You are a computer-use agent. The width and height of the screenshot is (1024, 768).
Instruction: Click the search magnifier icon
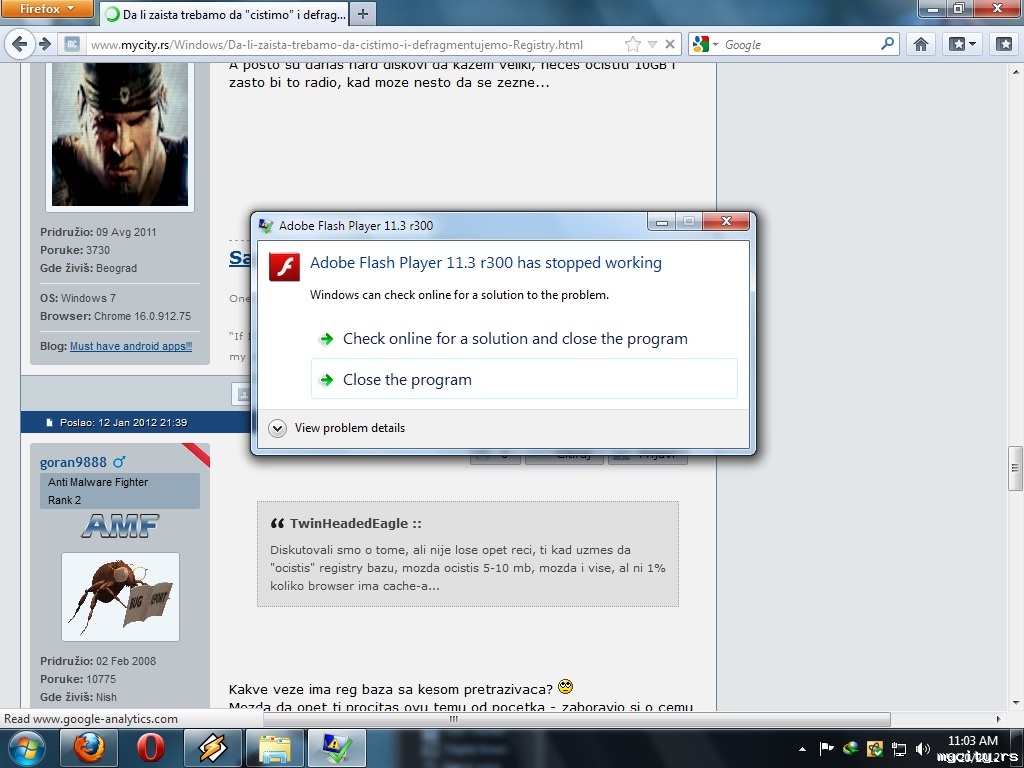(x=887, y=44)
